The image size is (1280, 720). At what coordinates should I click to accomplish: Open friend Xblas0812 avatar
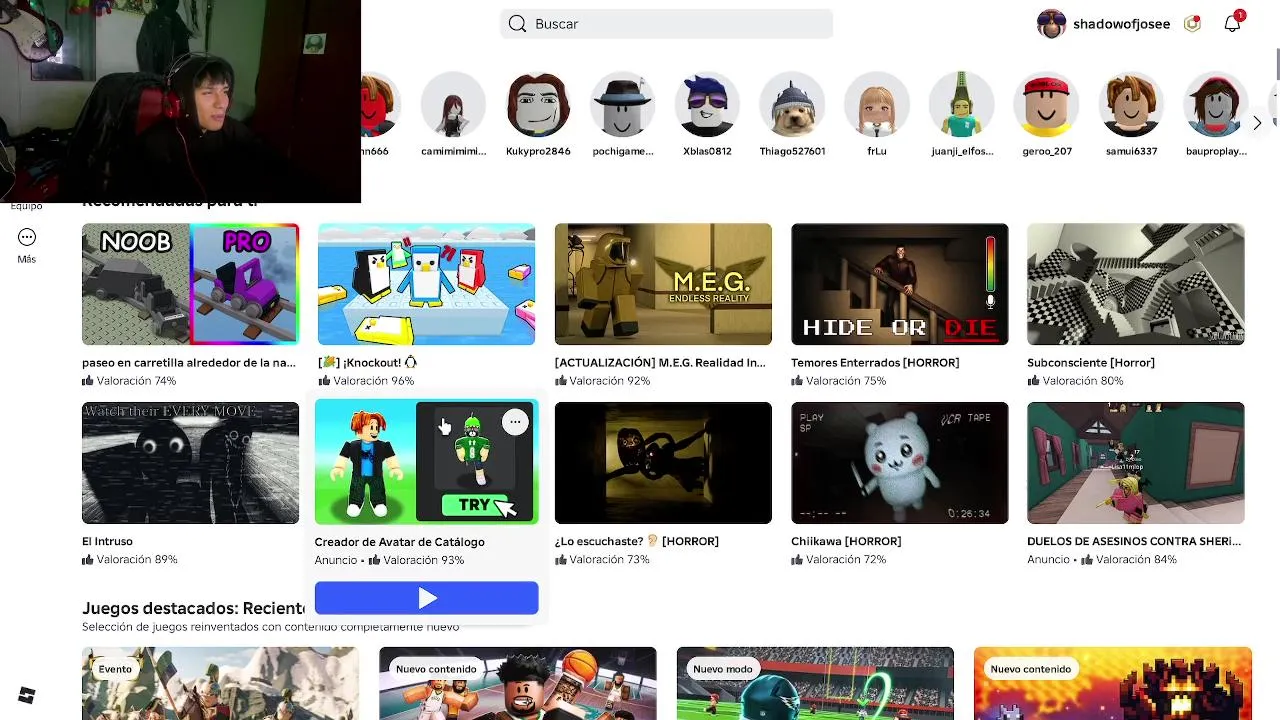[707, 104]
